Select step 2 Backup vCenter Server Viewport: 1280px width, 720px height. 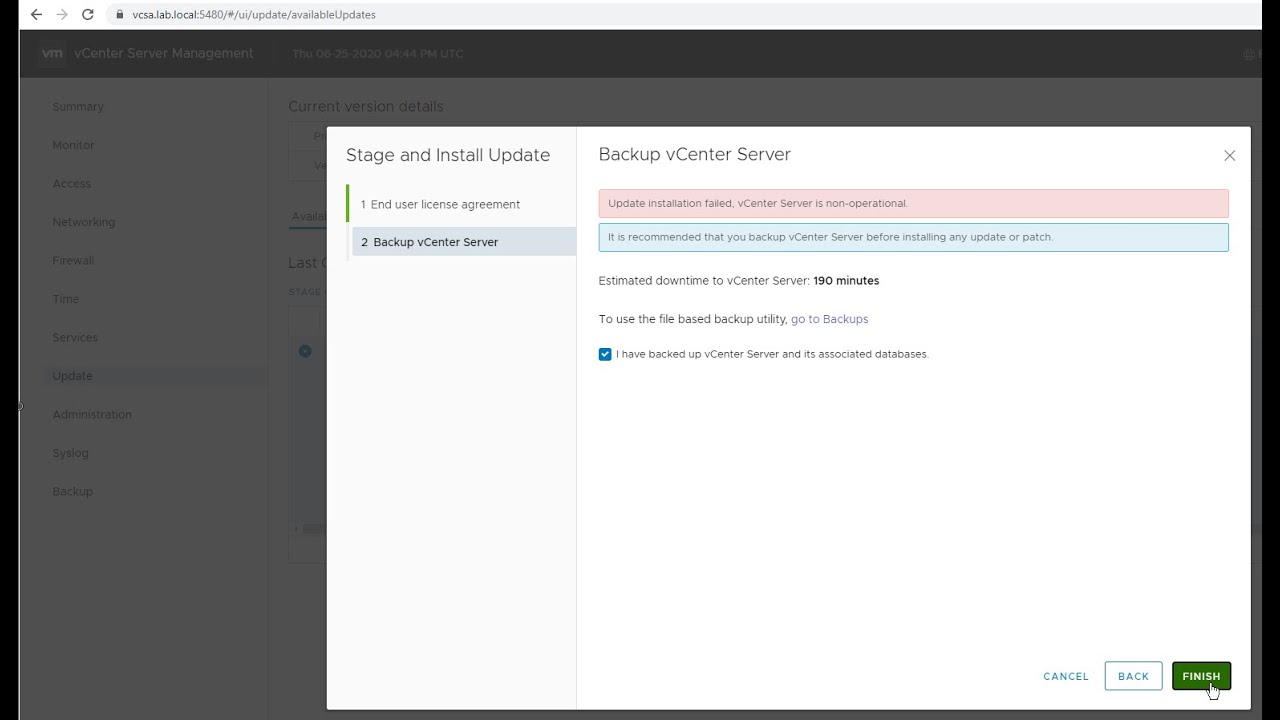click(x=463, y=242)
